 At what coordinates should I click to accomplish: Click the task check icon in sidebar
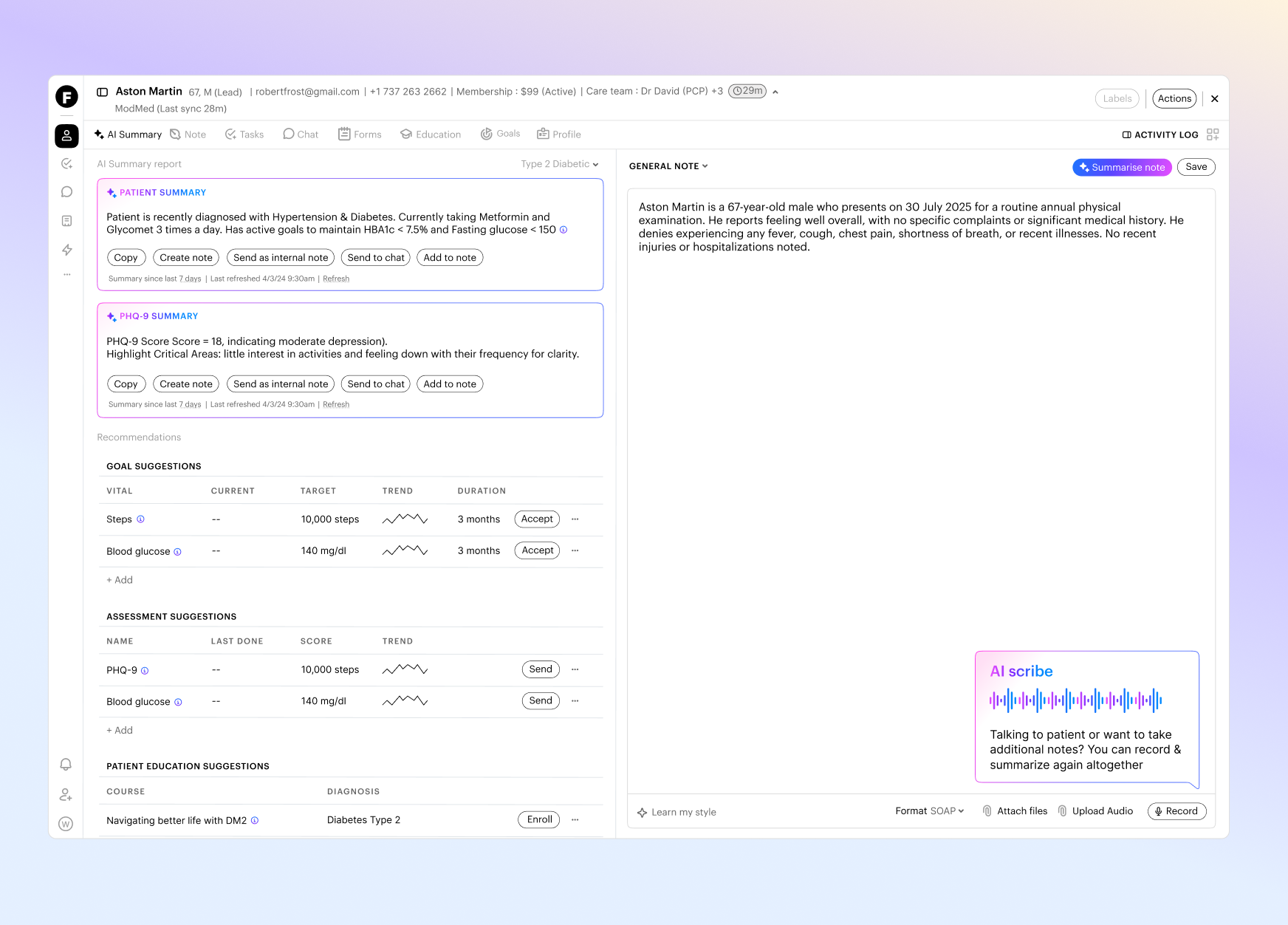pos(67,164)
